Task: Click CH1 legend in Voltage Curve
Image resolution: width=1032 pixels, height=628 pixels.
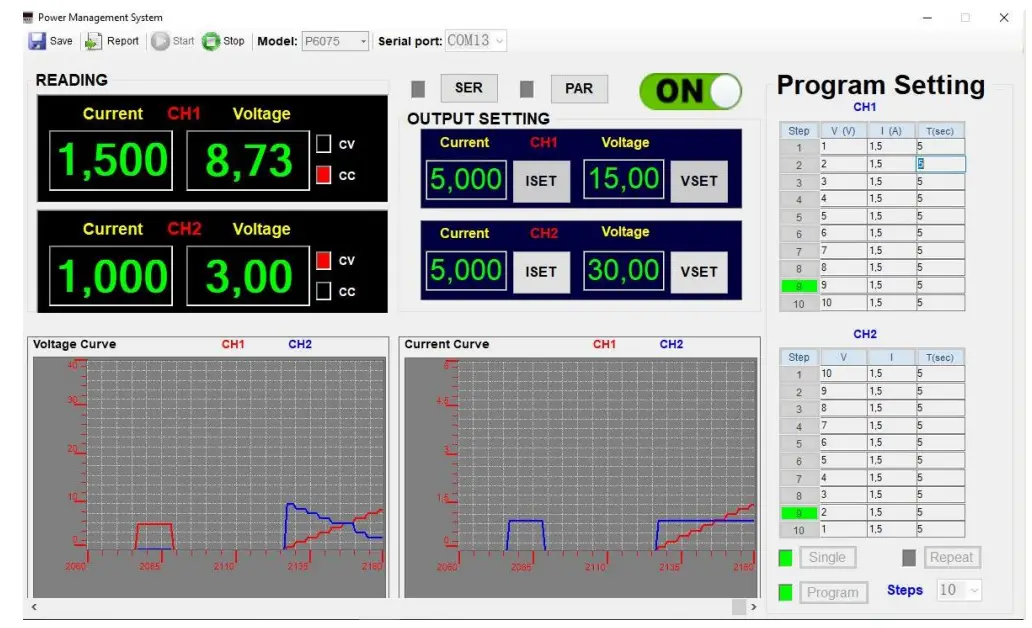Action: click(x=233, y=344)
